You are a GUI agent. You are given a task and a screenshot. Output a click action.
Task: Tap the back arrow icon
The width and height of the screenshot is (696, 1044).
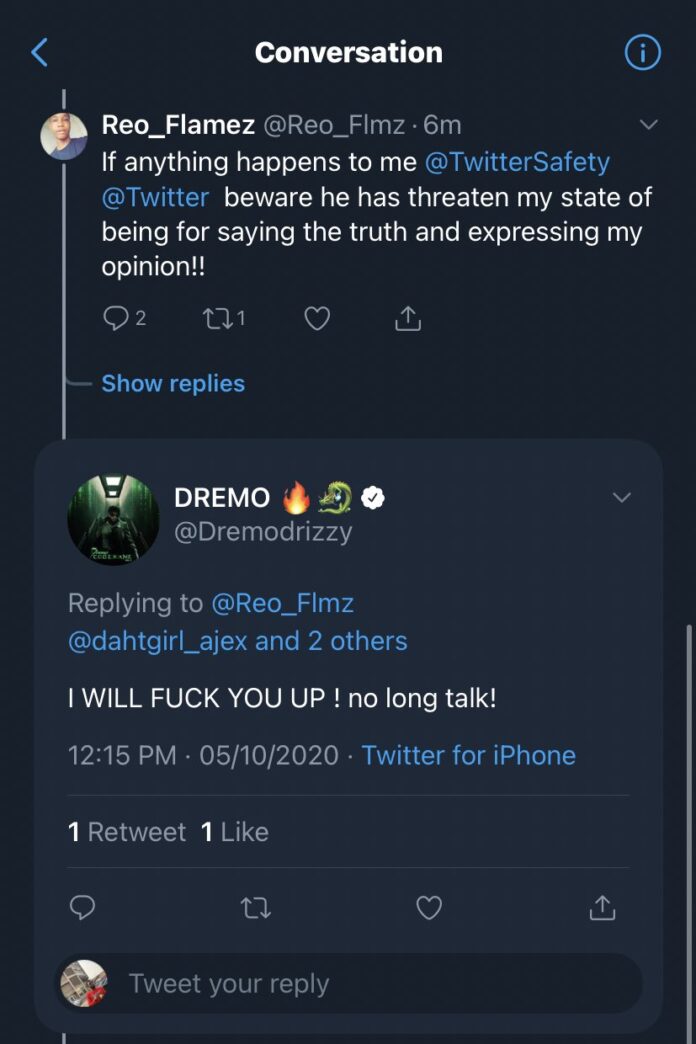(x=40, y=53)
